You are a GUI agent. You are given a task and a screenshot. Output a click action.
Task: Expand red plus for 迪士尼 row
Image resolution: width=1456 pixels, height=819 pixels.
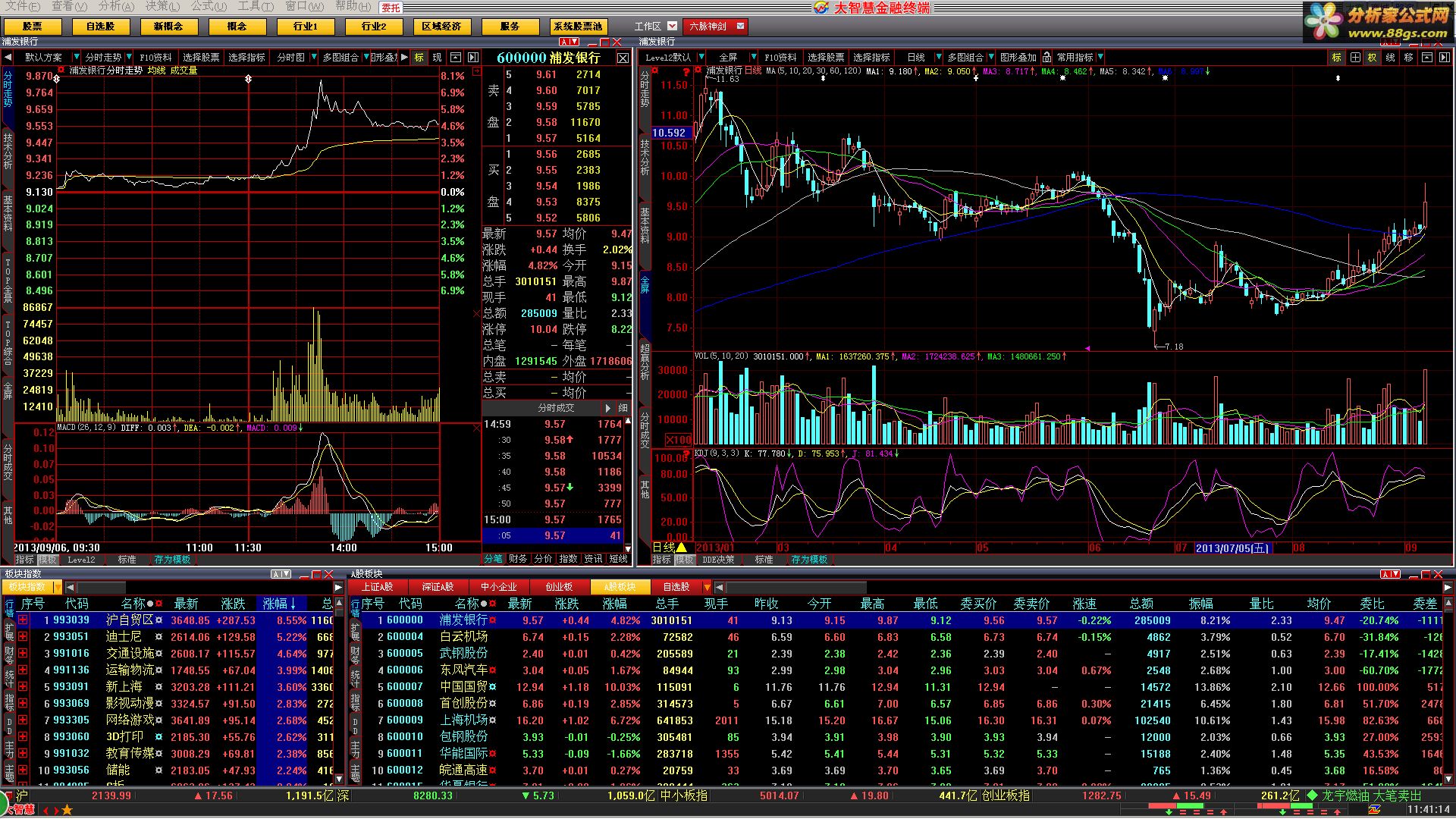click(24, 637)
